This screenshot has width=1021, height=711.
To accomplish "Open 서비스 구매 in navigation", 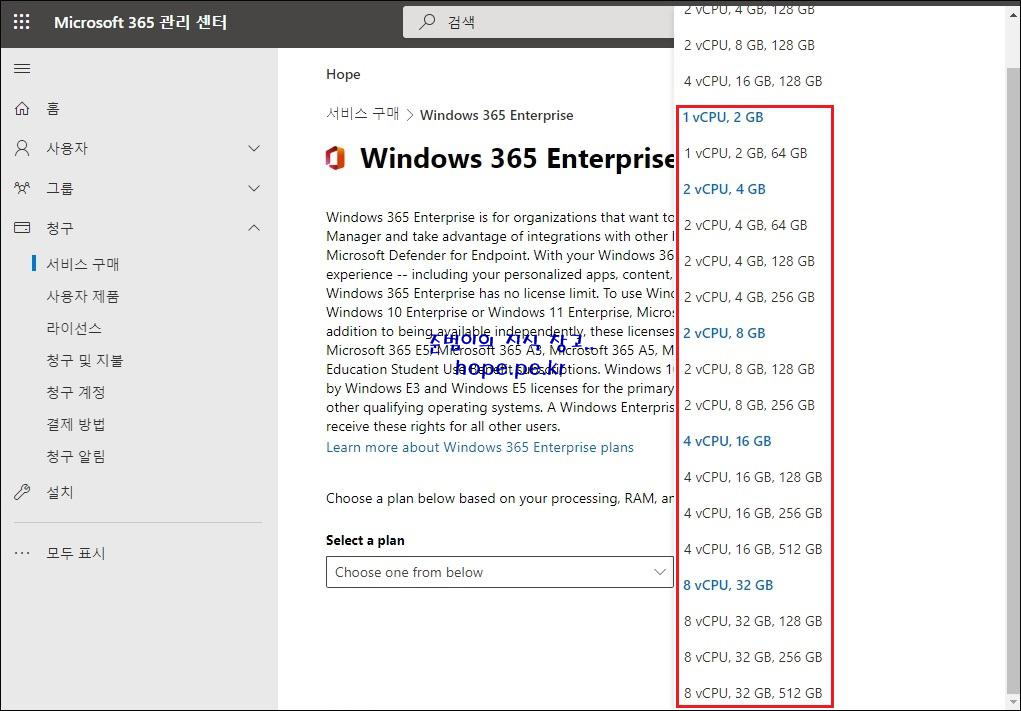I will 83,264.
